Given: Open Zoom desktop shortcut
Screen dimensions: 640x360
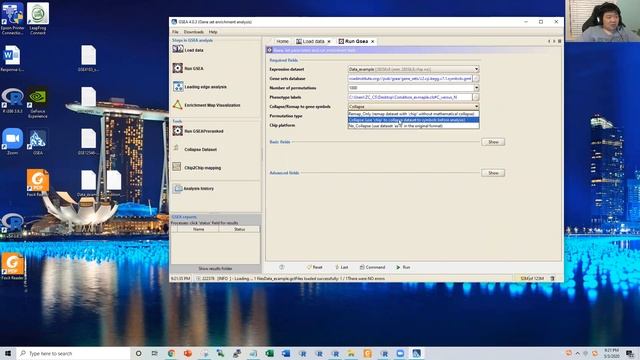Looking at the screenshot, I should tap(12, 141).
